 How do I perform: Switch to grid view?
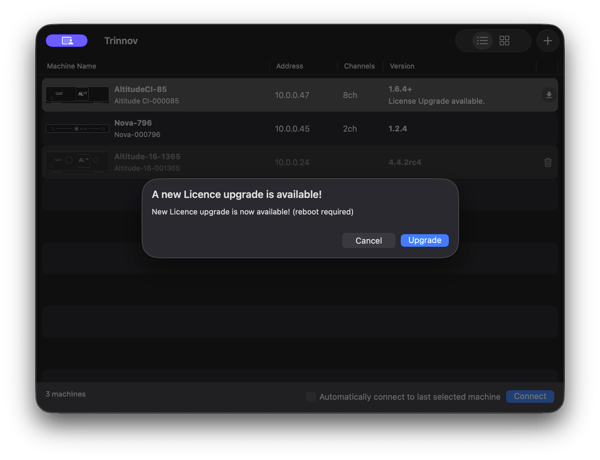[504, 41]
